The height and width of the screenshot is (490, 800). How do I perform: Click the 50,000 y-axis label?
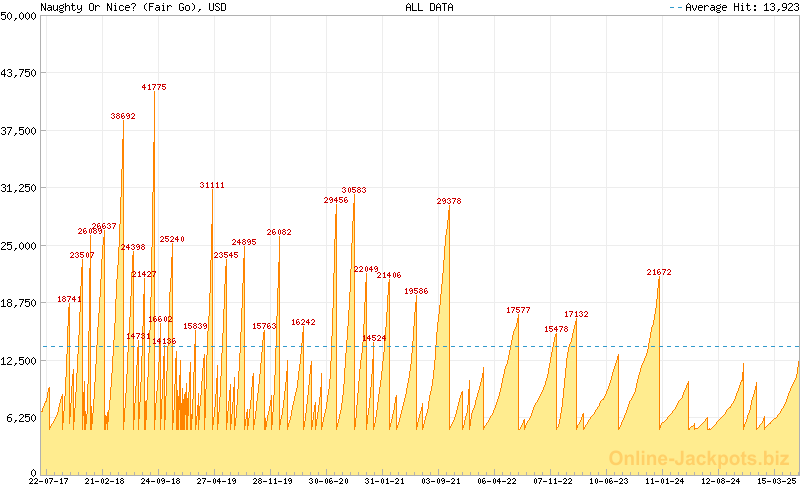tap(19, 16)
